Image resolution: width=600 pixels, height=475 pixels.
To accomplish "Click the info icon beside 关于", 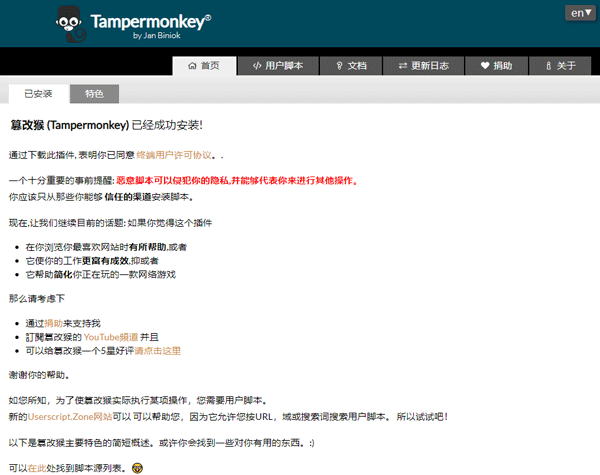I will [x=548, y=66].
